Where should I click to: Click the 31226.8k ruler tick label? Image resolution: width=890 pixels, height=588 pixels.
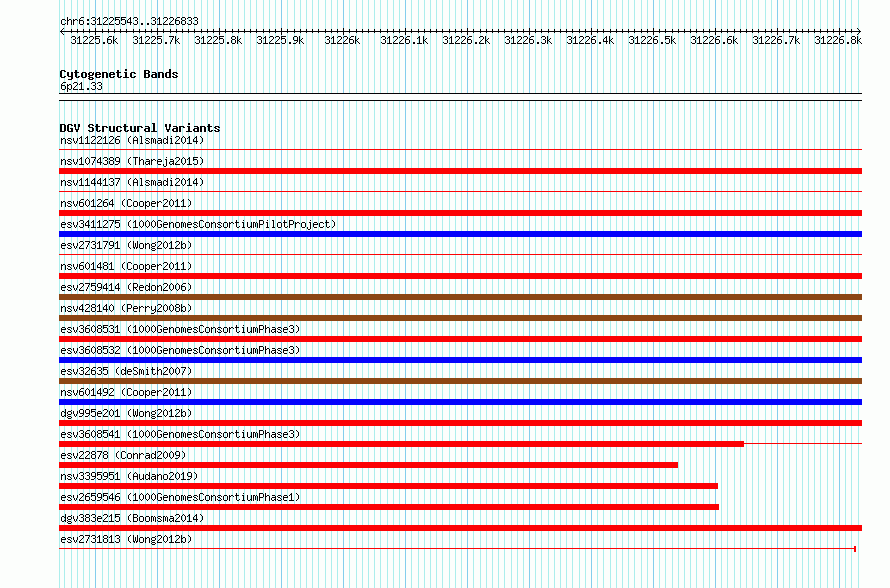(x=838, y=40)
